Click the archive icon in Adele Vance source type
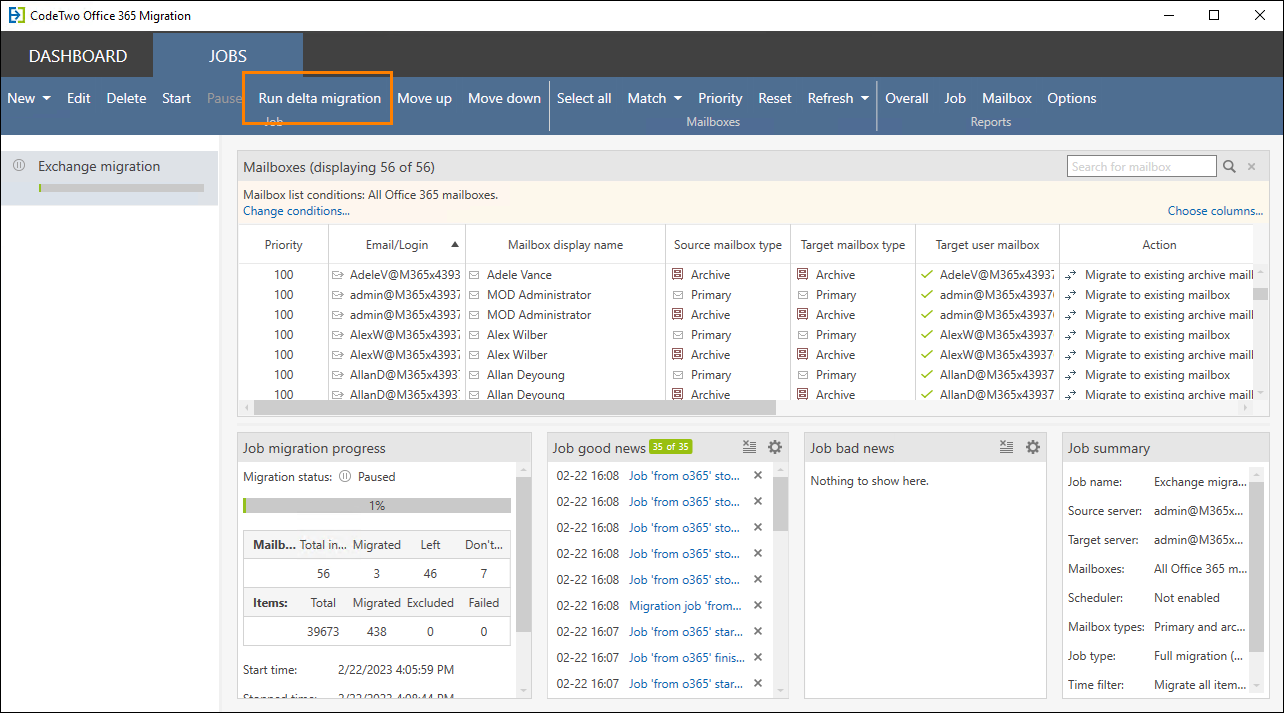Viewport: 1284px width, 713px height. 678,274
